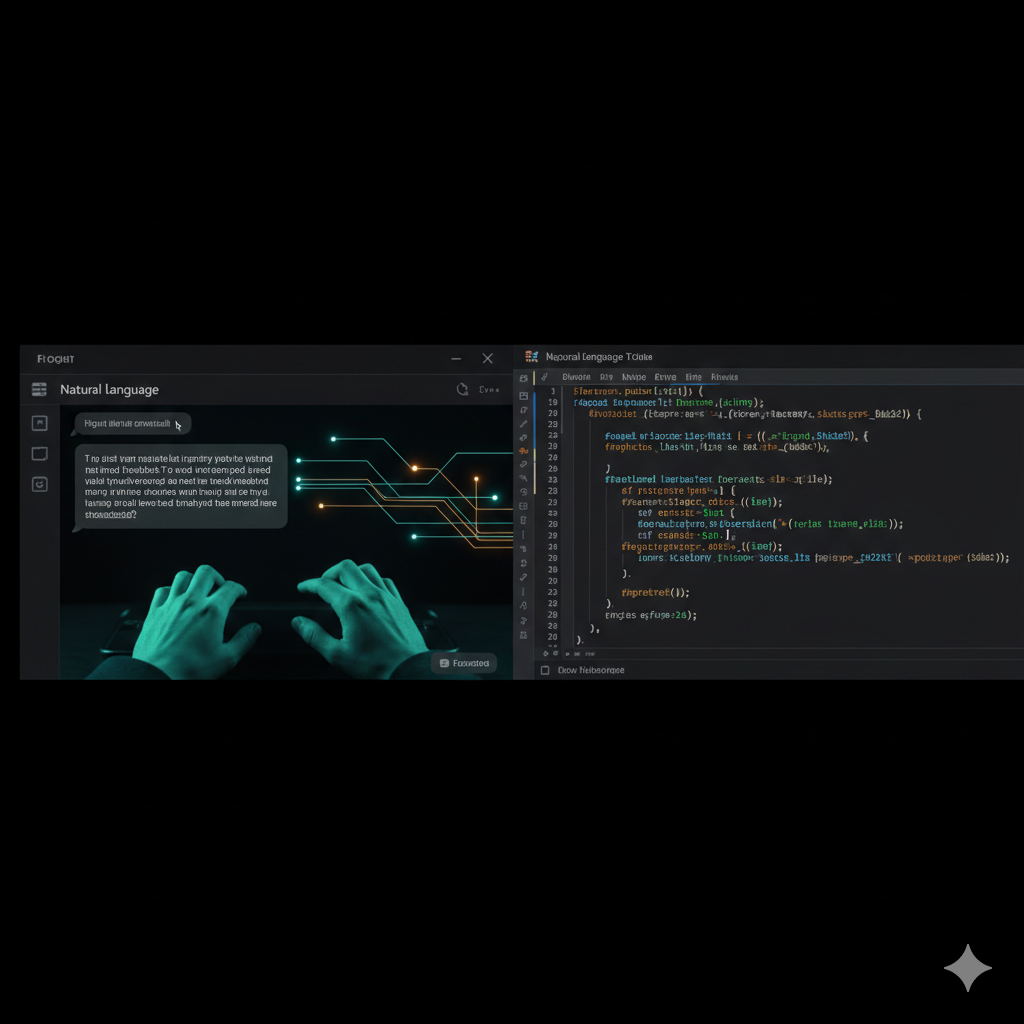This screenshot has width=1024, height=1024.
Task: Select the orange paint tool in the editor toolbar
Action: [x=523, y=450]
